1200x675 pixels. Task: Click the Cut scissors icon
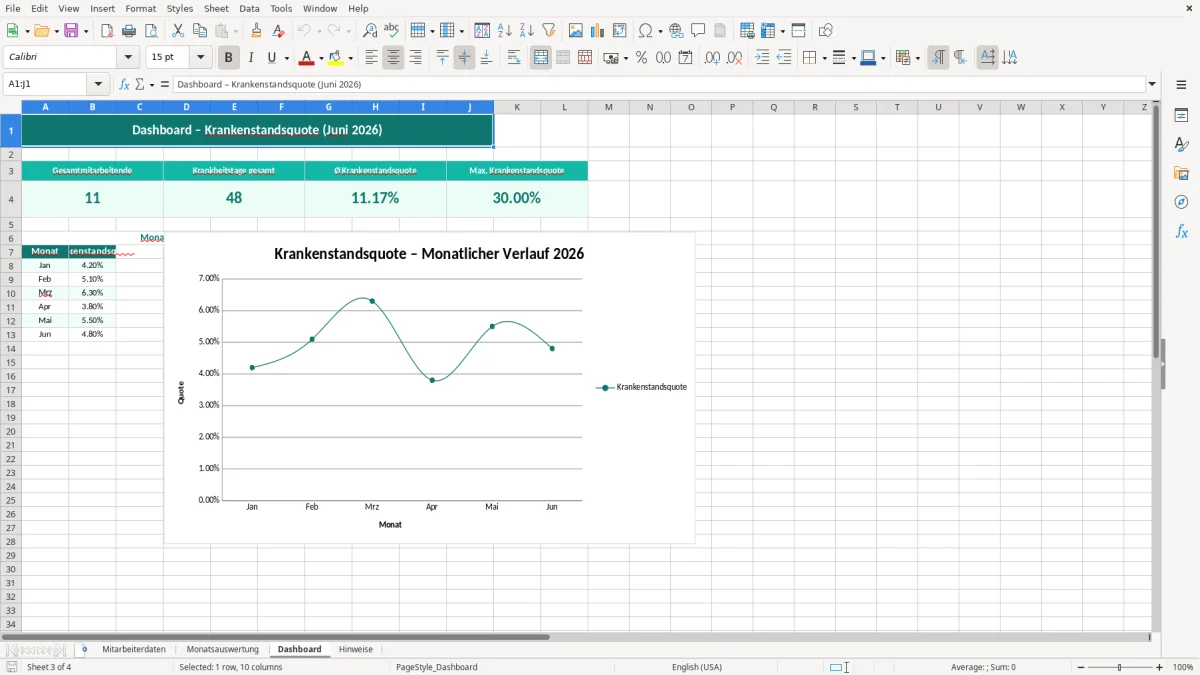coord(178,31)
